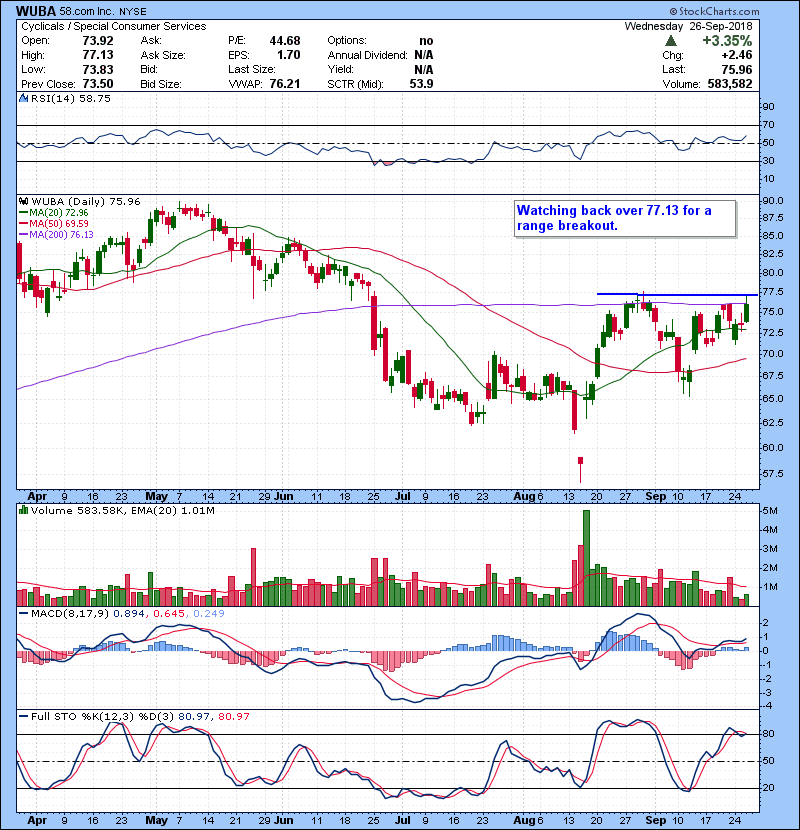Click the Volume 583.58K, EMA(20) 1.01M label

(123, 511)
